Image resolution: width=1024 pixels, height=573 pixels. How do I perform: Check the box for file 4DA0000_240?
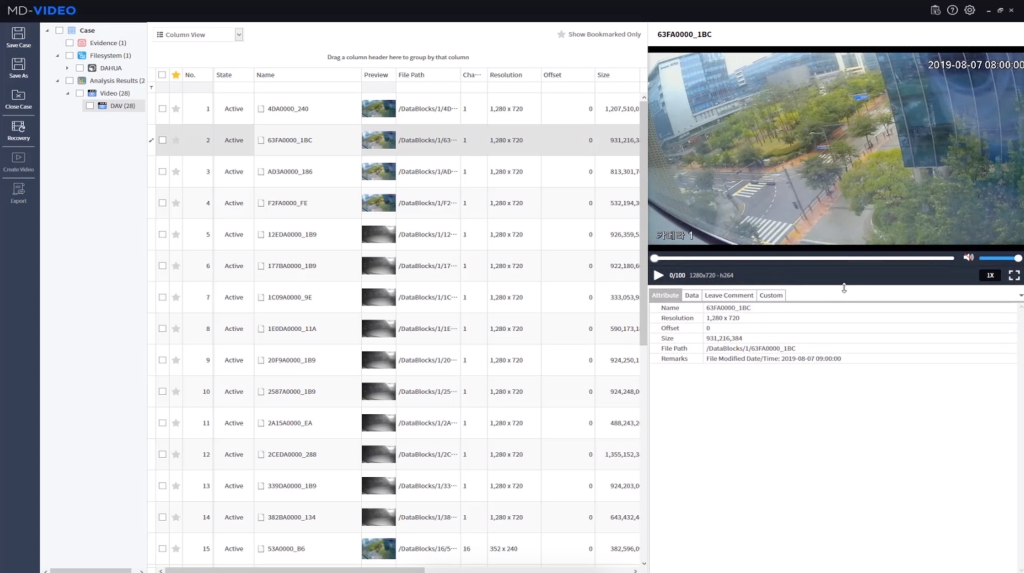162,109
